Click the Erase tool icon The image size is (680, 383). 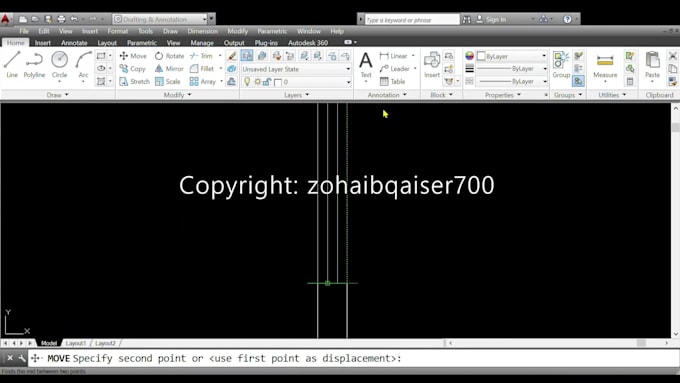pyautogui.click(x=232, y=56)
